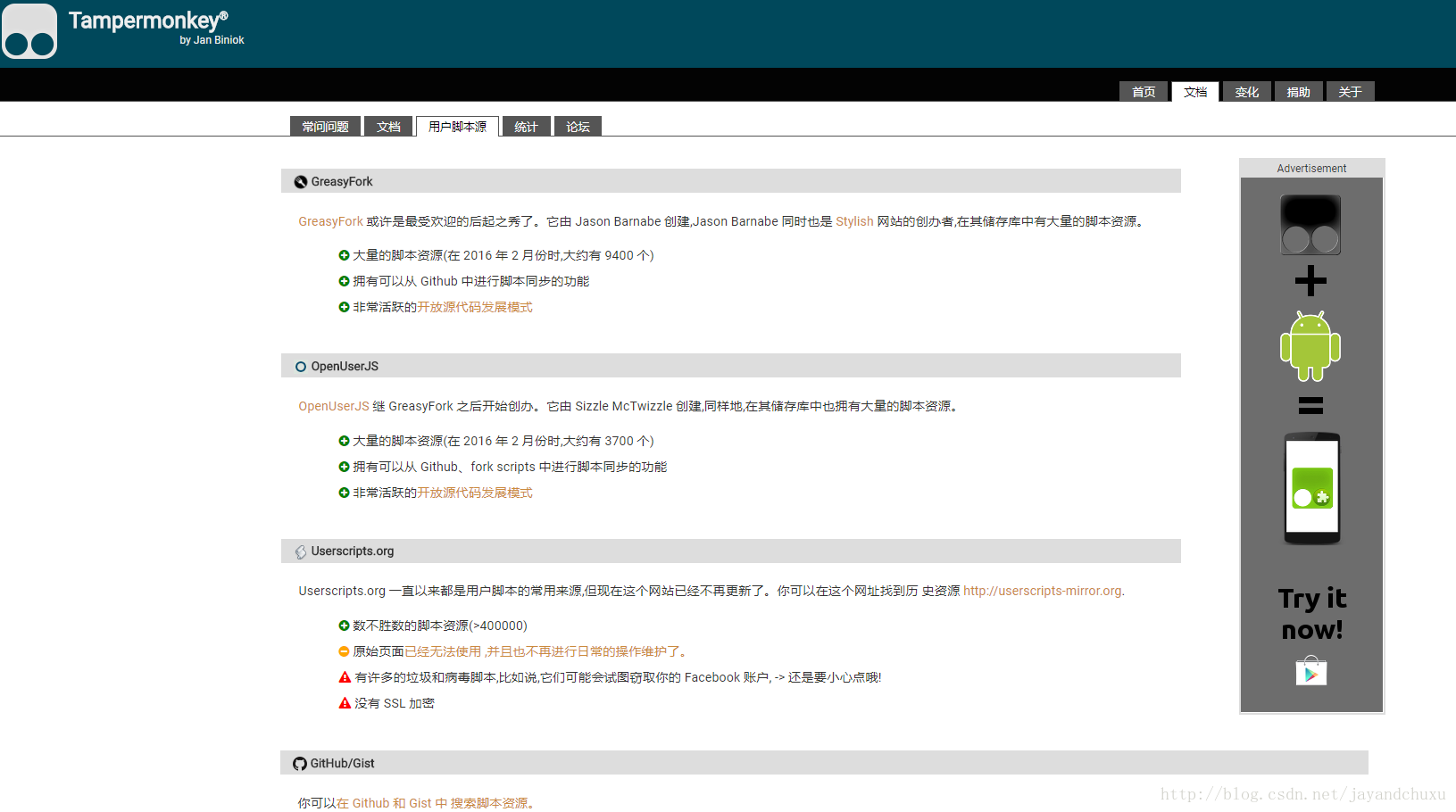Click the phone image in advertisement
Viewport: 1456px width, 812px height.
tap(1312, 488)
